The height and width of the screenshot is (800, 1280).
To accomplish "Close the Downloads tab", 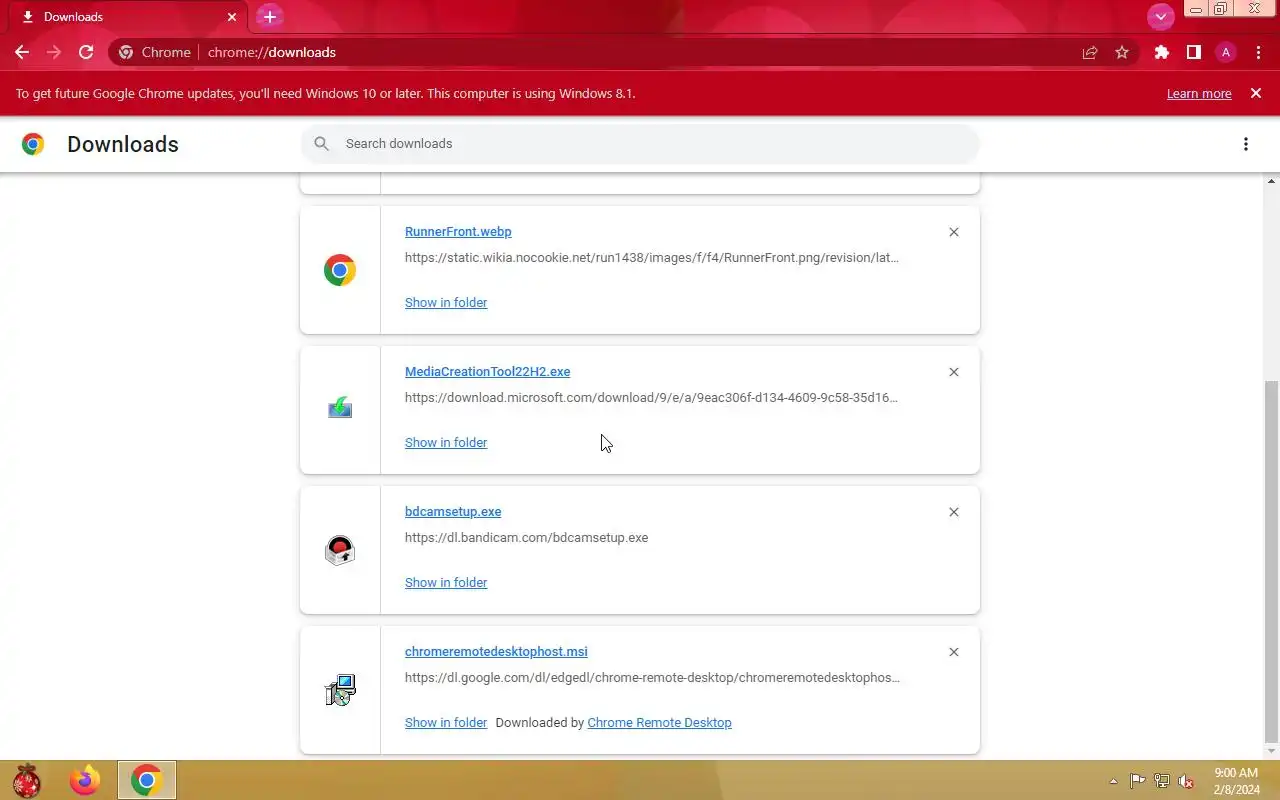I will pyautogui.click(x=231, y=17).
